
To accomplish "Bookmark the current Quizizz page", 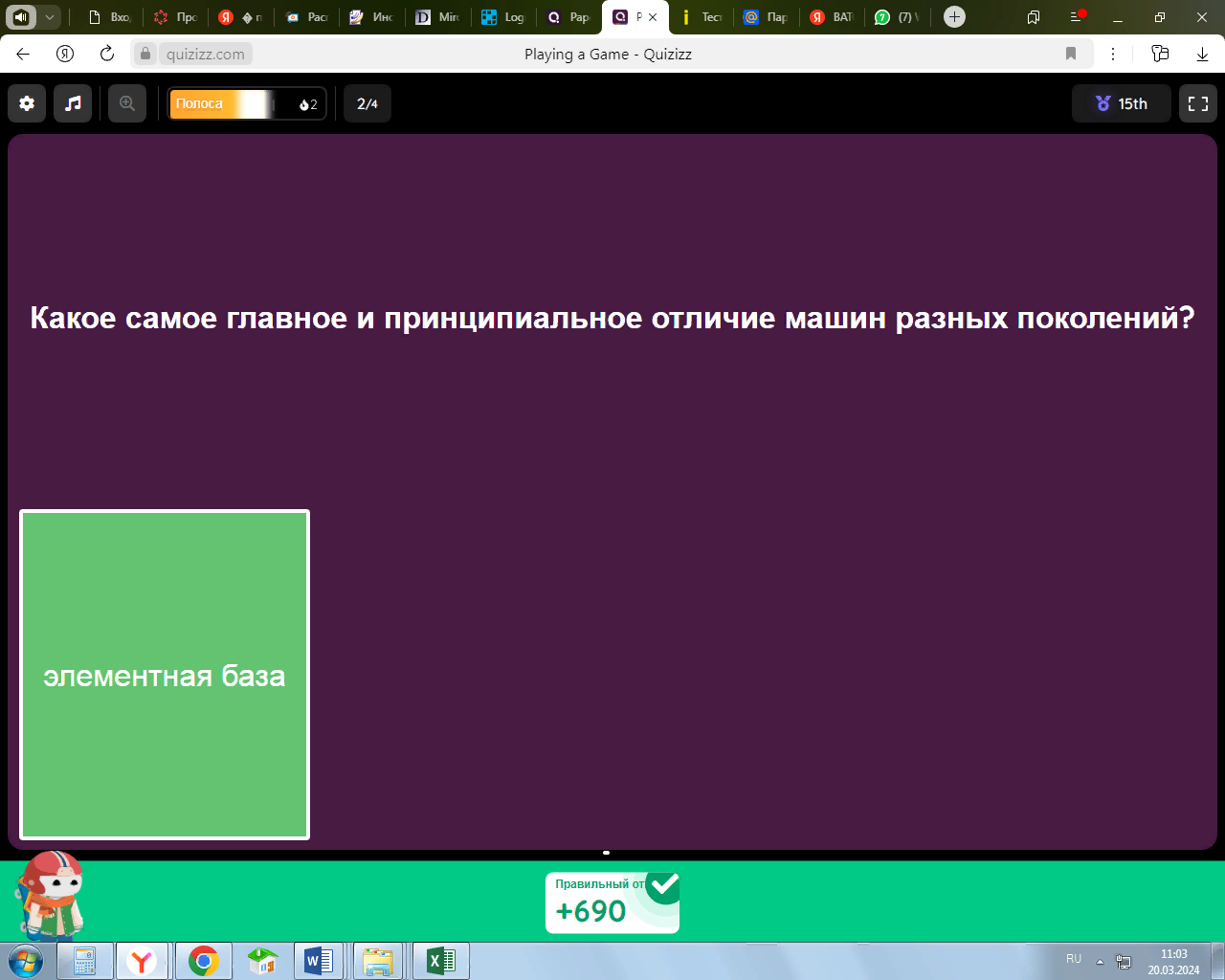I will tap(1071, 54).
